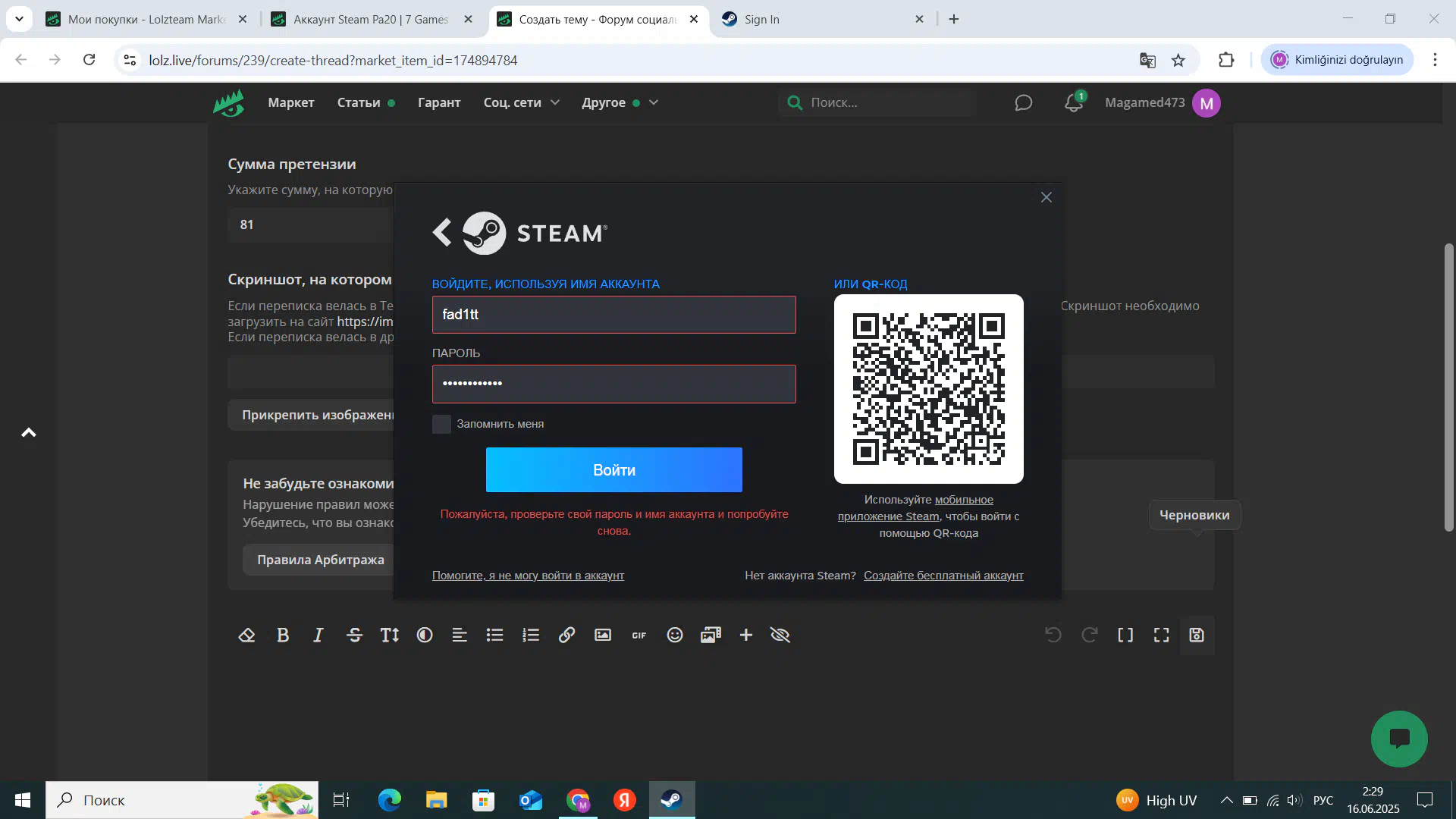Open 'Маркет' in forum navigation
Screen dimensions: 1456x819
tap(291, 102)
